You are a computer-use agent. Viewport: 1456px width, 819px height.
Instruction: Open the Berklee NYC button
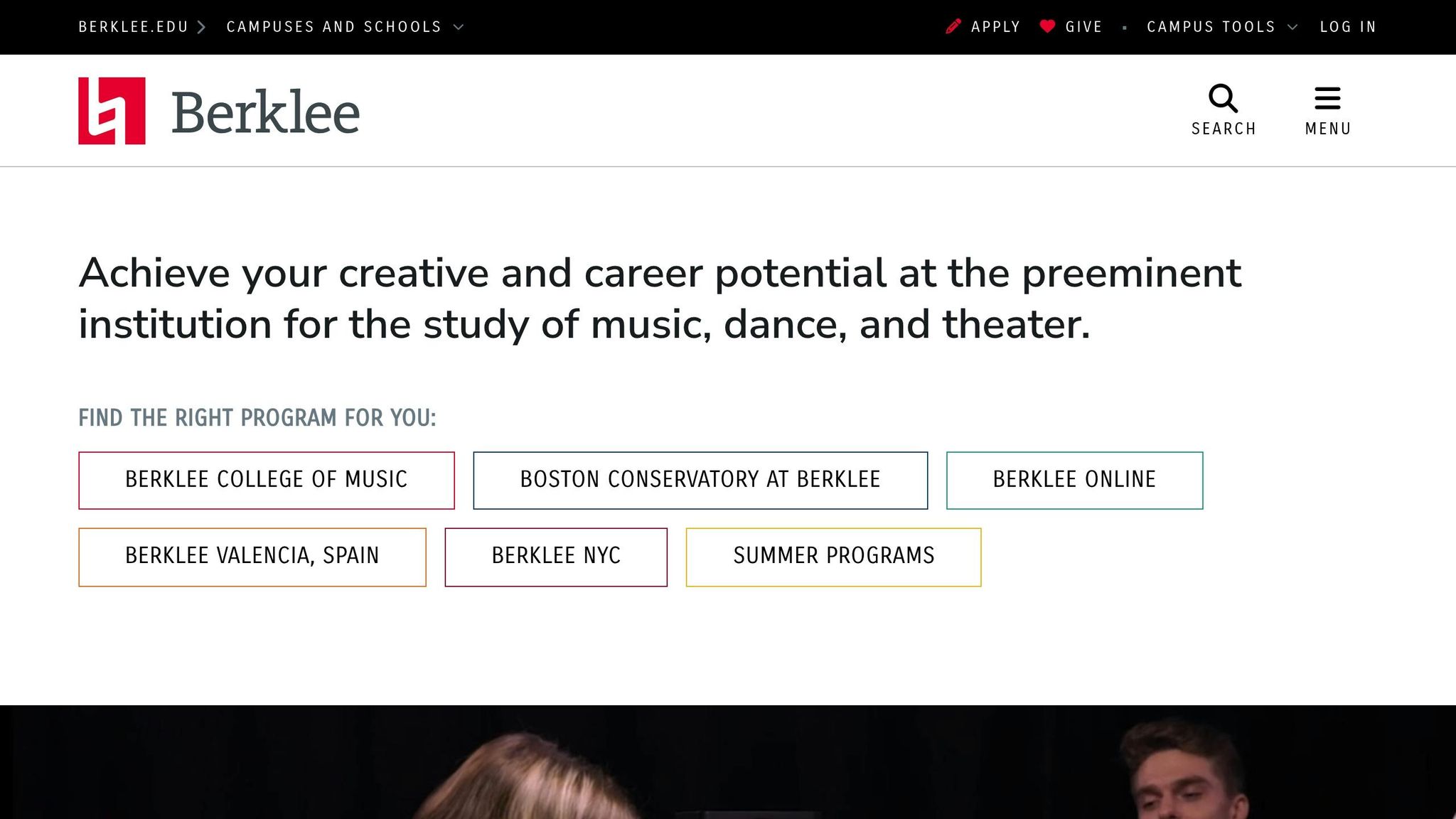[x=556, y=557]
